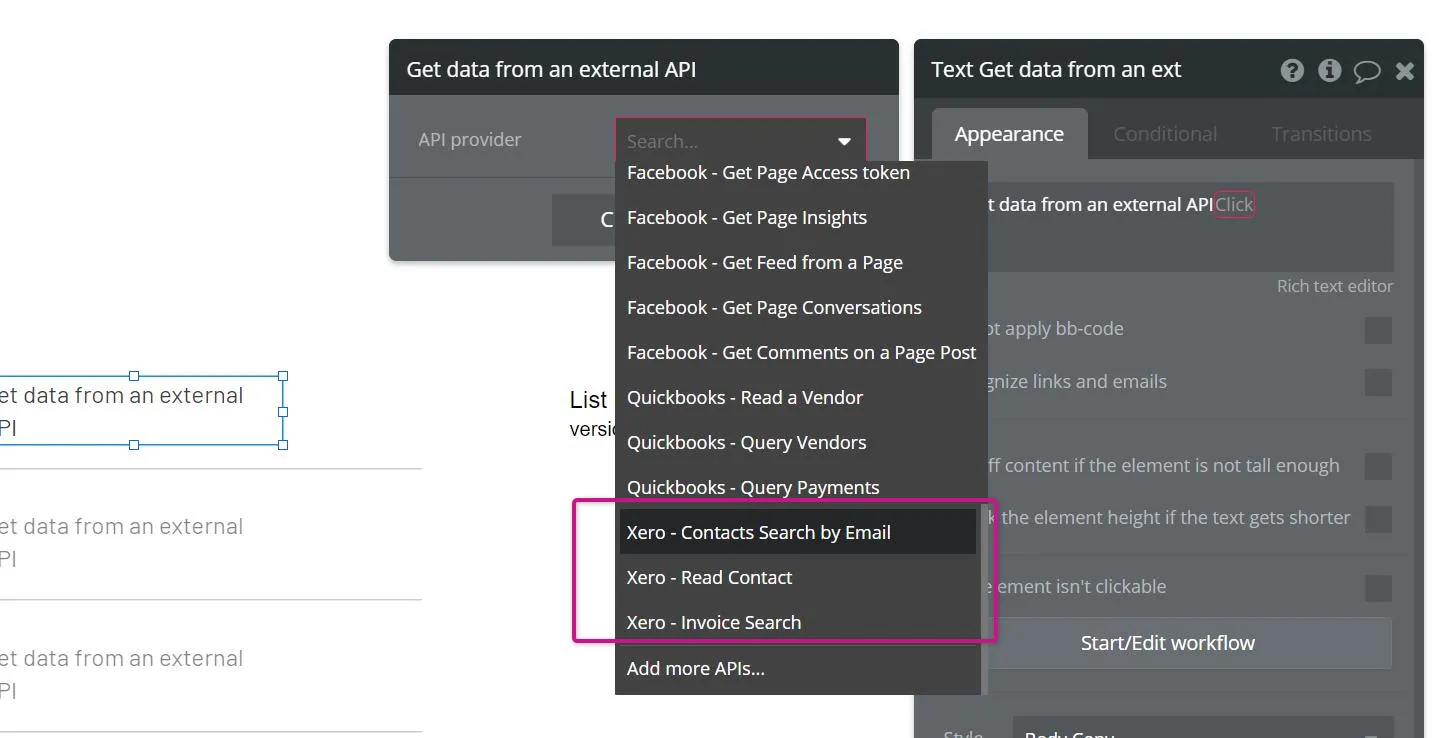Click 'Add more APIs...' option
Screen dimensions: 1443x738
tap(796, 669)
